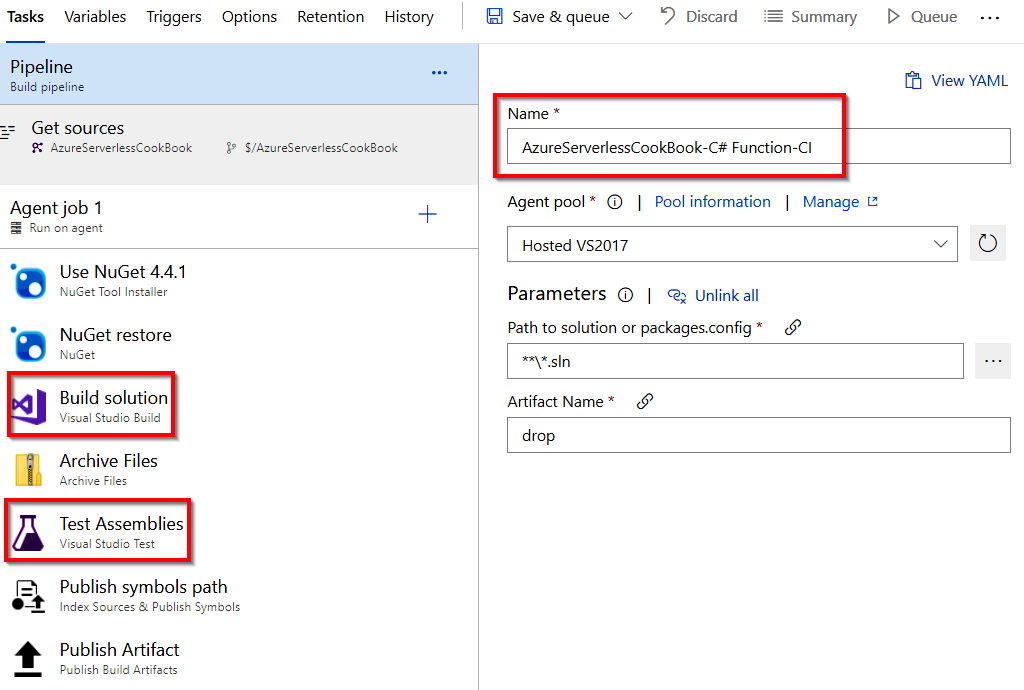Click Unlink all parameters
Image resolution: width=1024 pixels, height=690 pixels.
point(714,295)
